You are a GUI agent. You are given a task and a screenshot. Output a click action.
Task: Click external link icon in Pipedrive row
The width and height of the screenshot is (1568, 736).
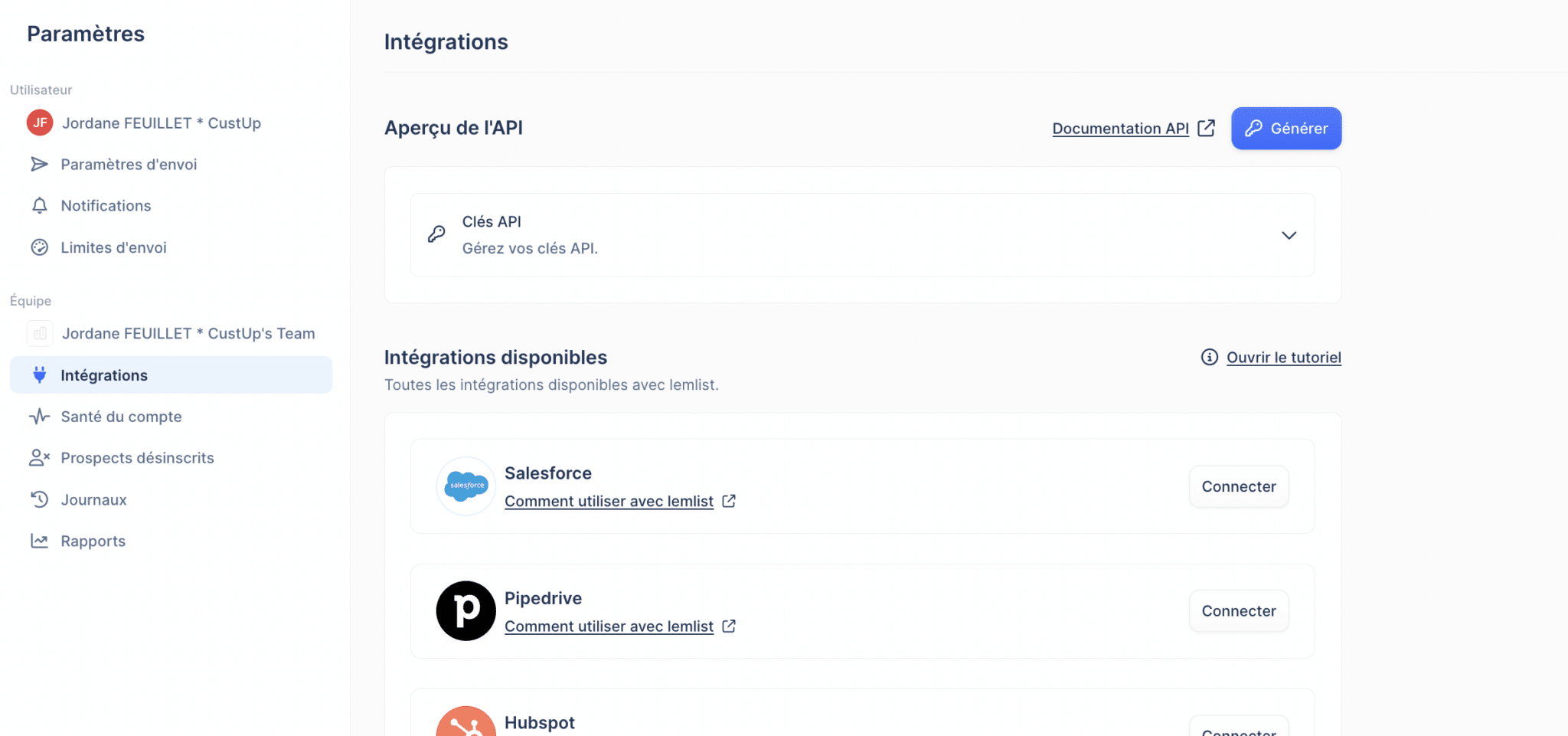729,626
